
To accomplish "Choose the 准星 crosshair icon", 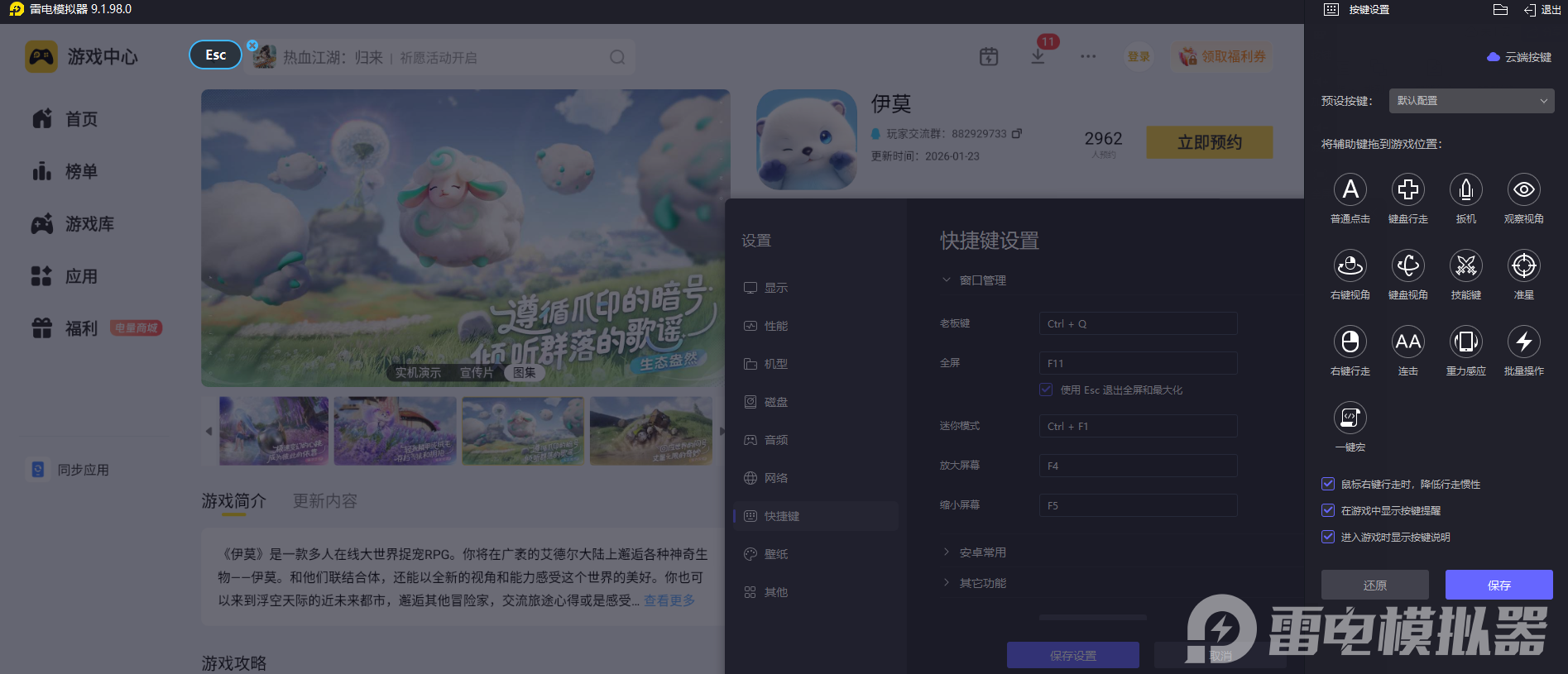I will coord(1524,265).
